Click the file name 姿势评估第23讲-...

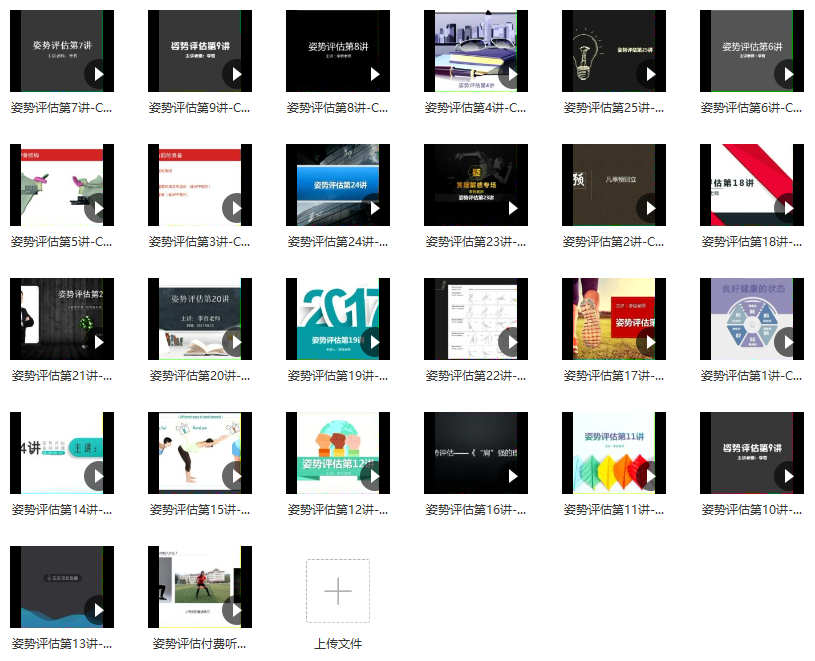tap(475, 242)
